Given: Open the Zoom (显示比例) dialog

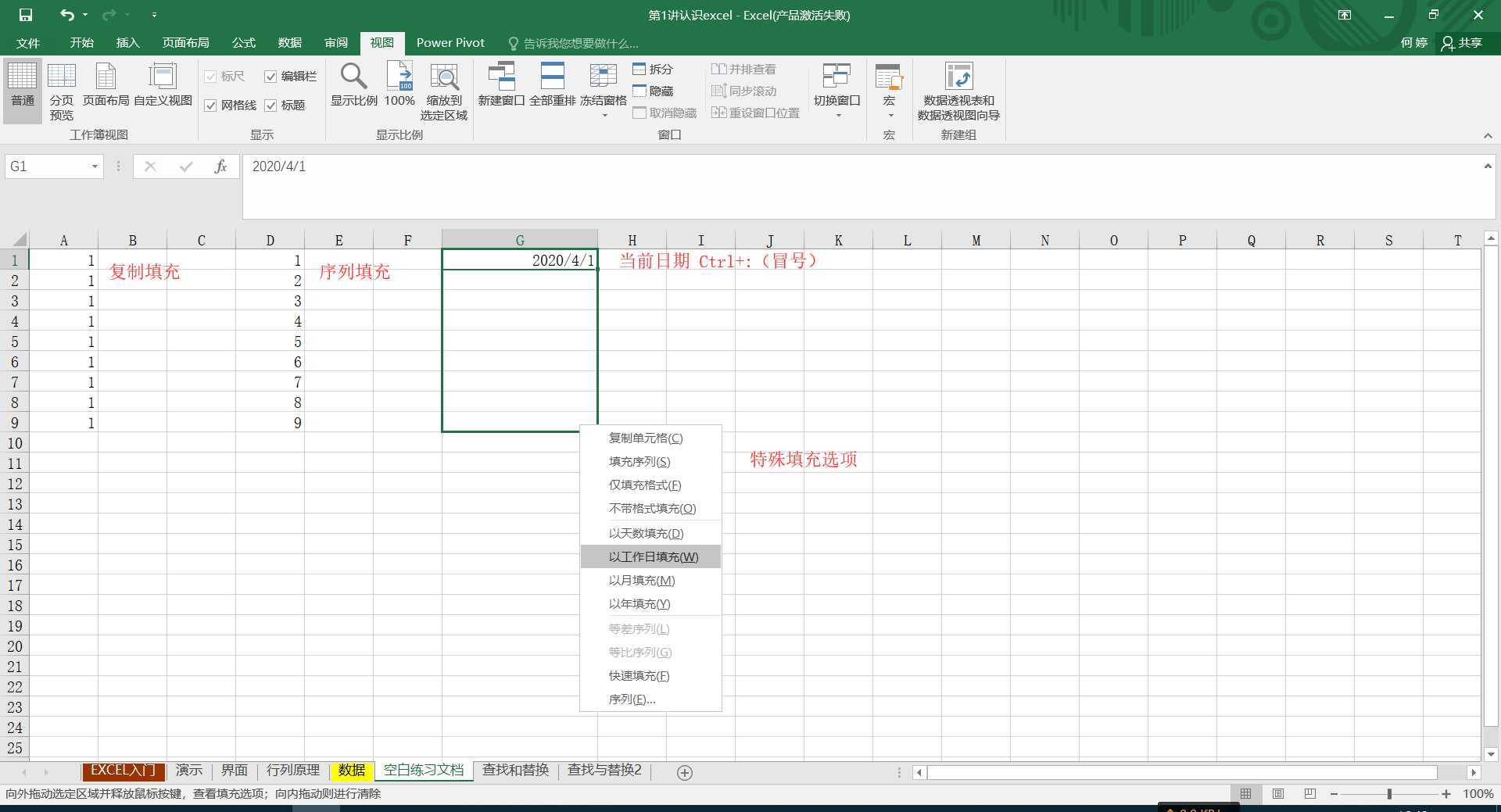Looking at the screenshot, I should tap(353, 84).
